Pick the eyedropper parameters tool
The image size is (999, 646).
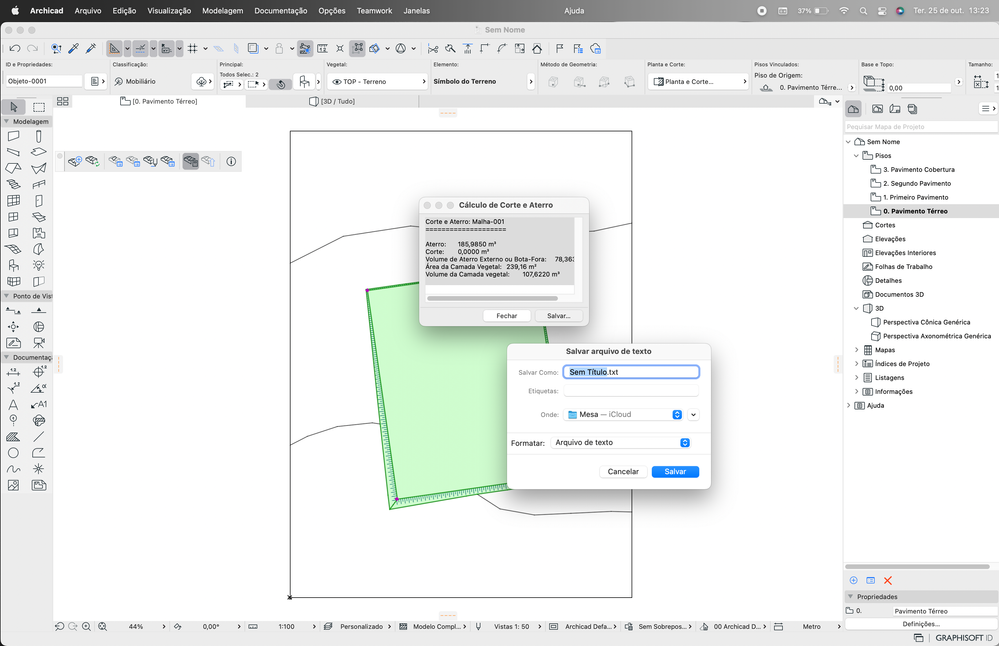(x=74, y=48)
